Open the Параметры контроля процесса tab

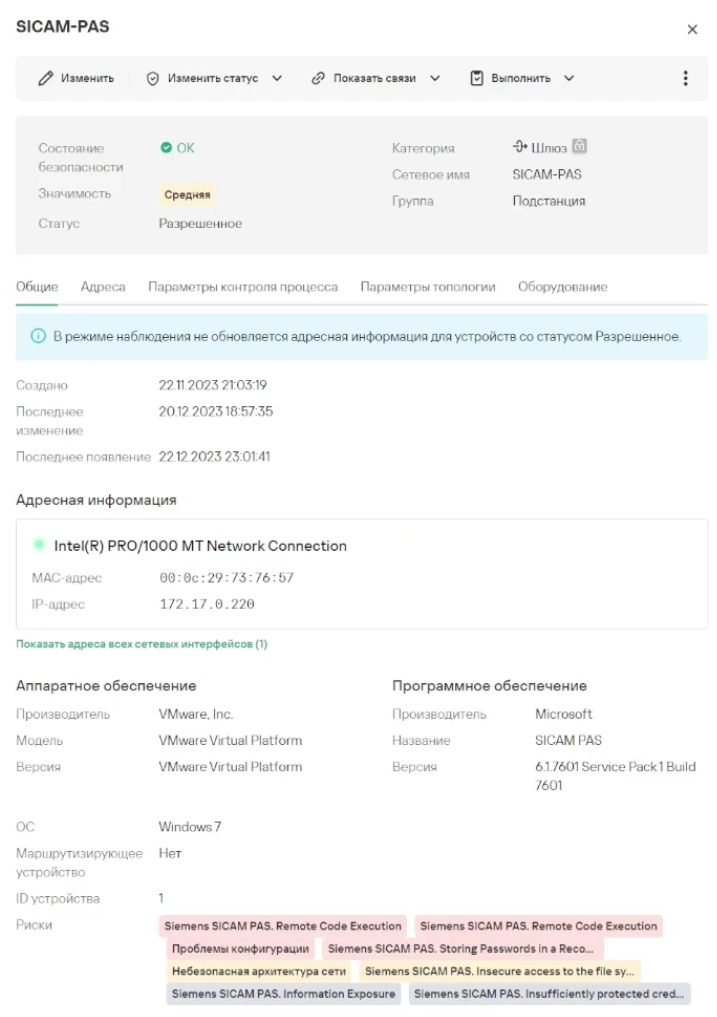pyautogui.click(x=243, y=286)
